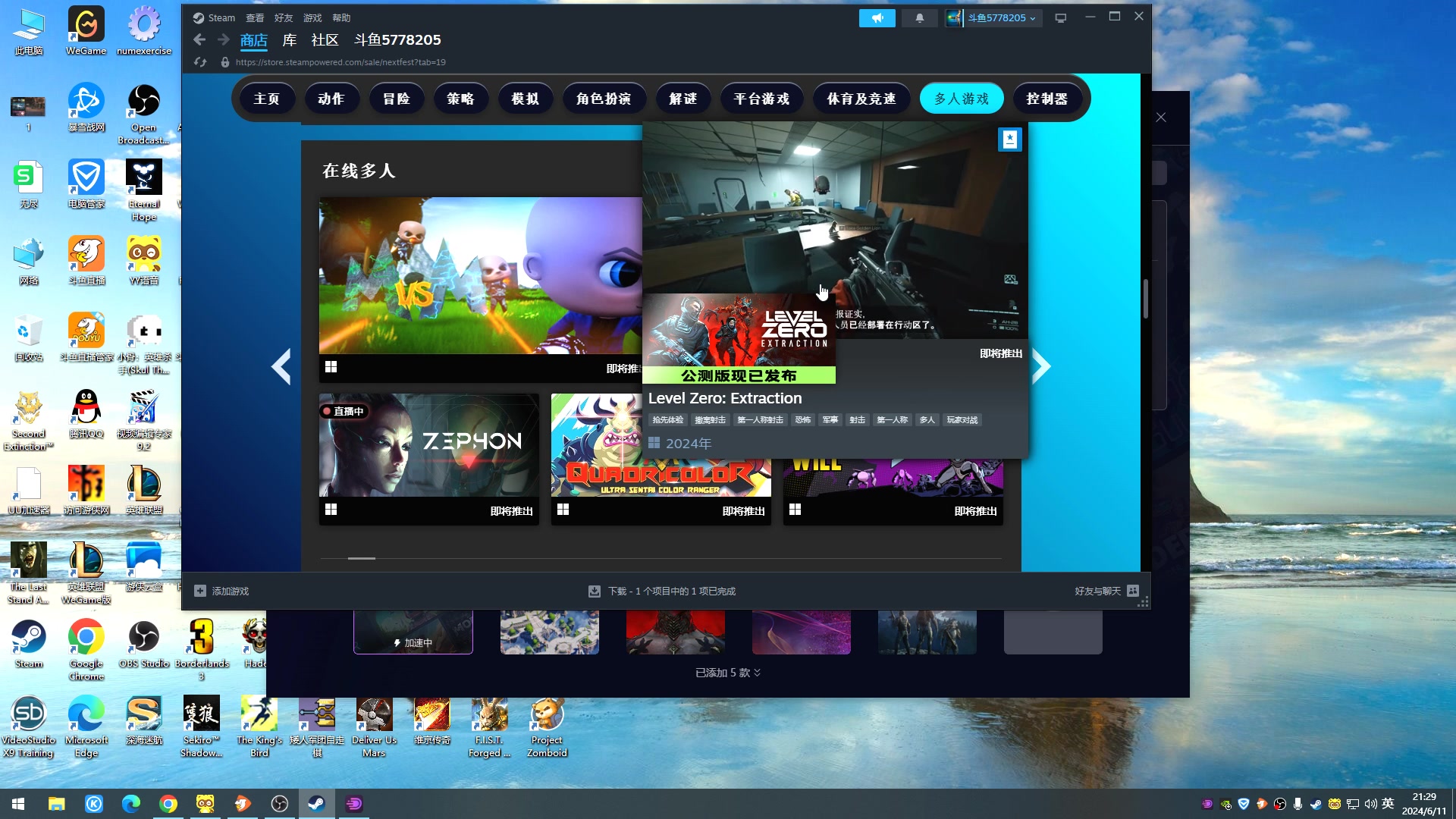Open the 好友 menu
Screen dimensions: 1456x819
284,17
